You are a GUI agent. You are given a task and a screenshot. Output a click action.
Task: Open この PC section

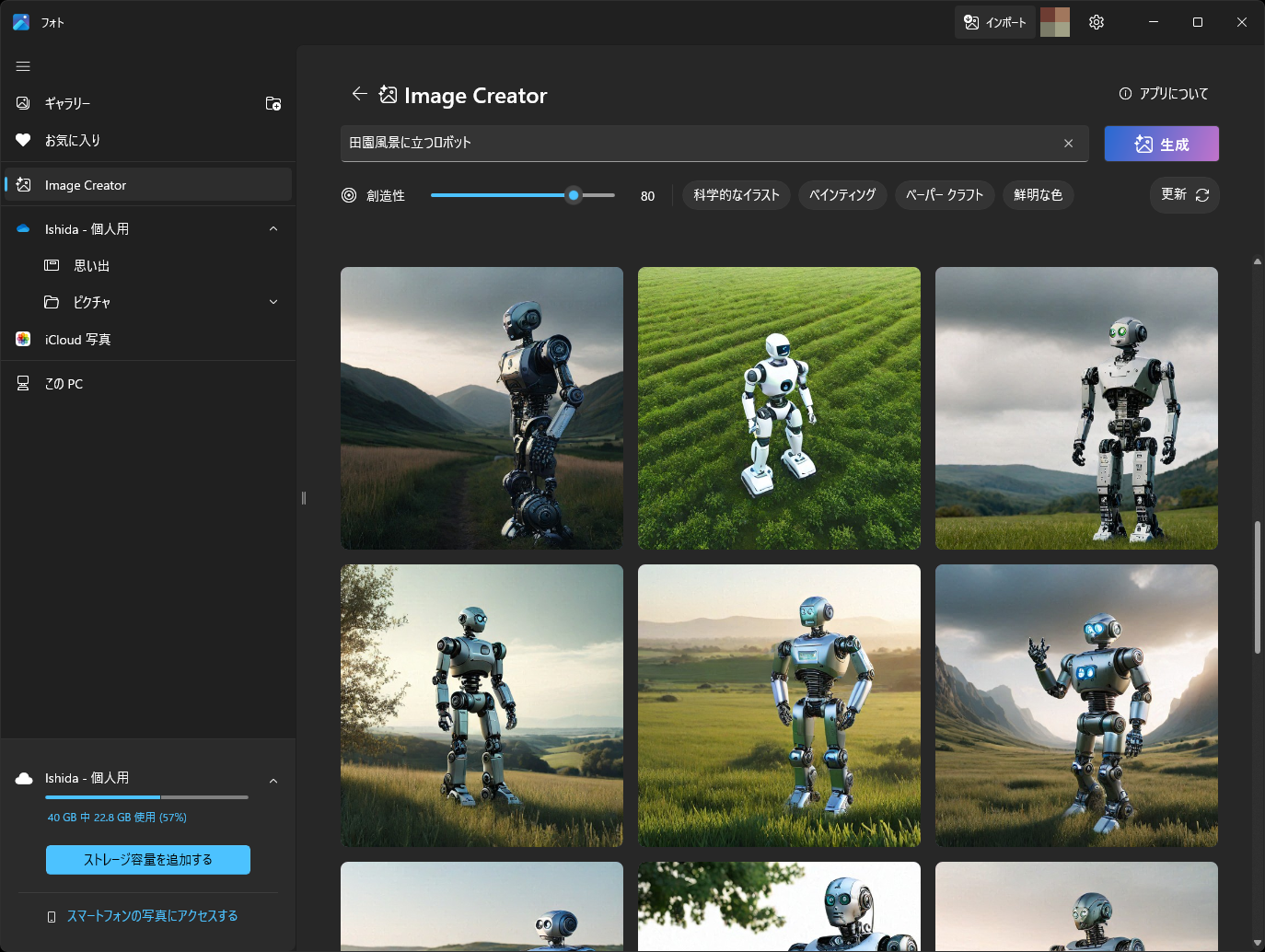pos(62,383)
